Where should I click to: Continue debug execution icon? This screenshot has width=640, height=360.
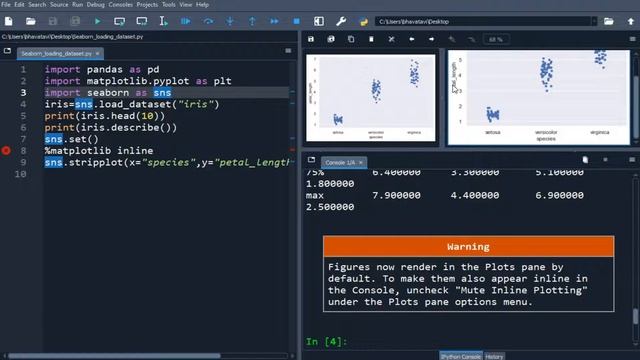(274, 21)
